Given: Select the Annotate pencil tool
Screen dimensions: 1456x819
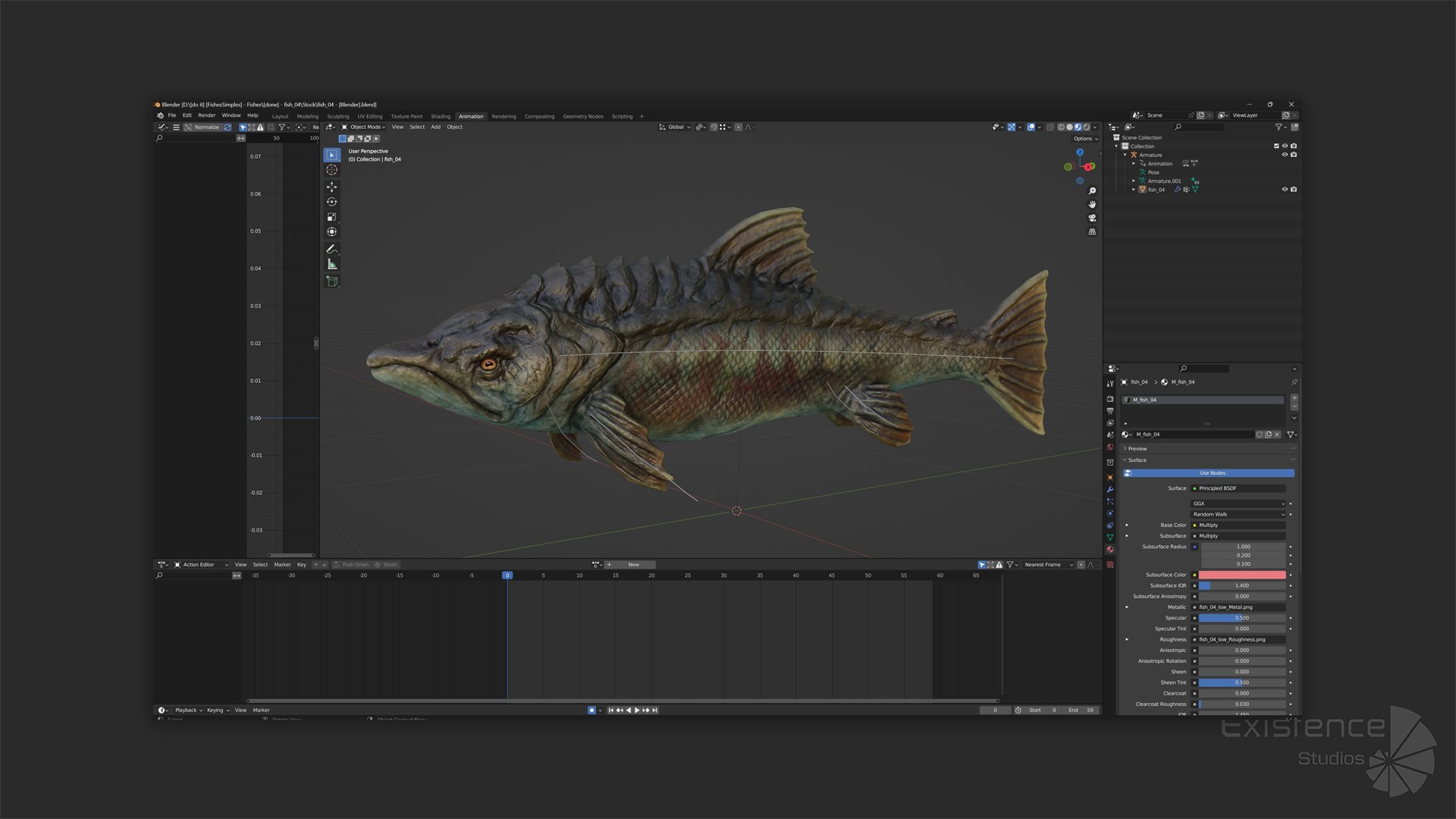Looking at the screenshot, I should [331, 249].
